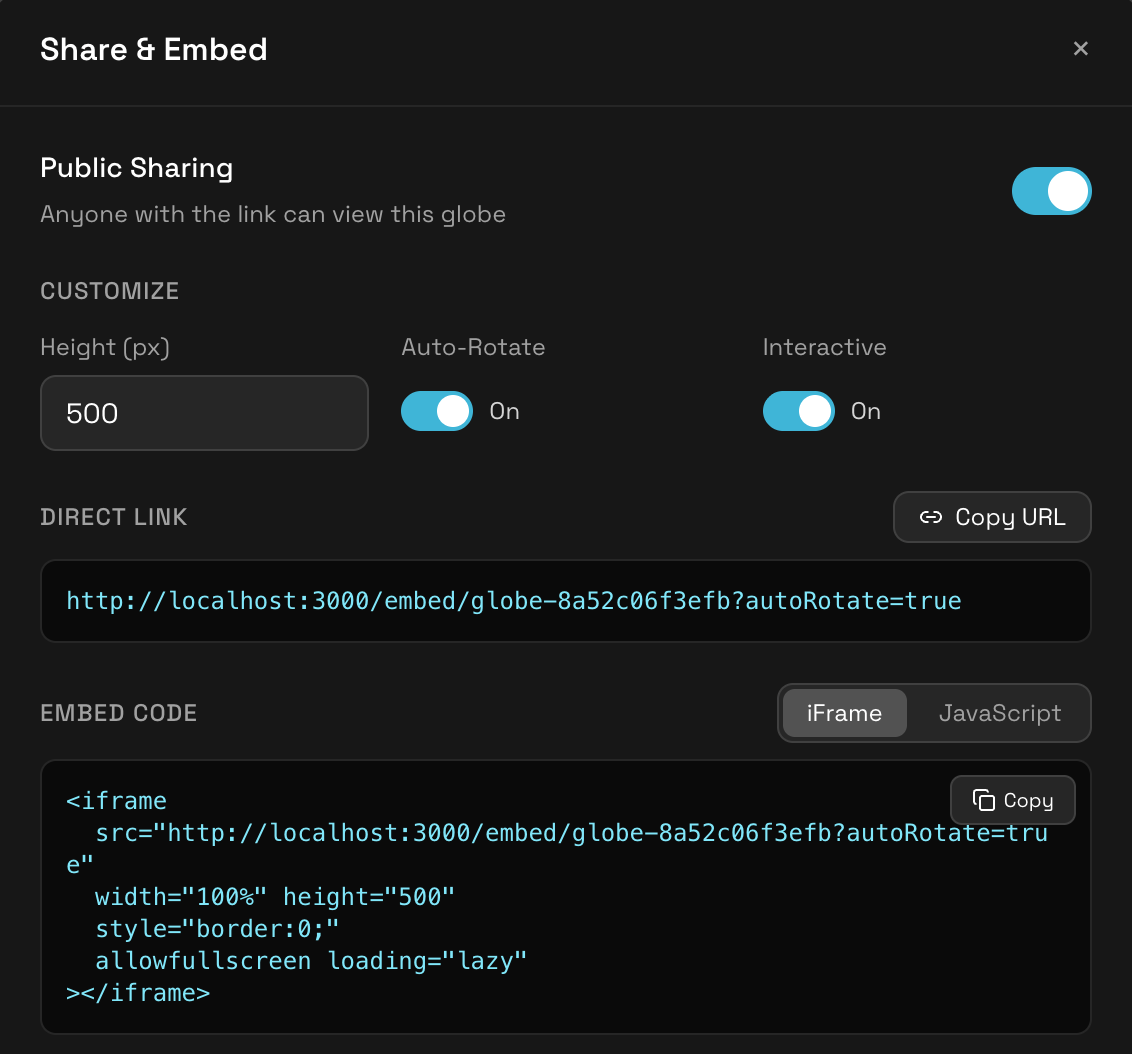
Task: Click the Share & Embed title
Action: pos(154,49)
